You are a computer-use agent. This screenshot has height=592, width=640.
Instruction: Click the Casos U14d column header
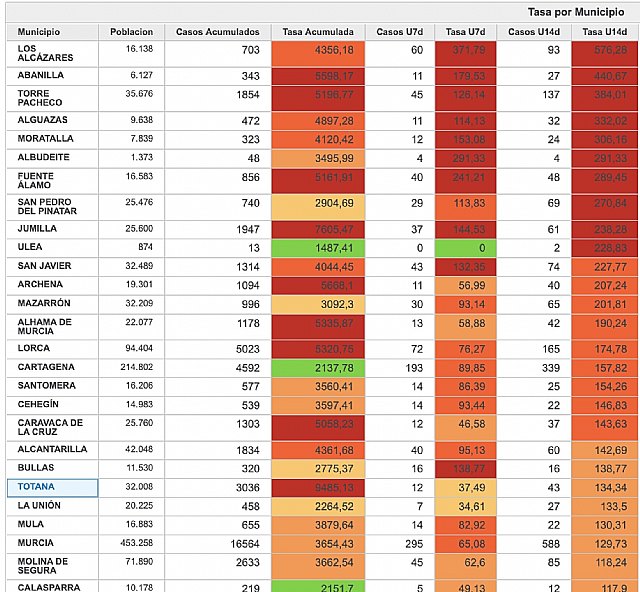tap(533, 32)
